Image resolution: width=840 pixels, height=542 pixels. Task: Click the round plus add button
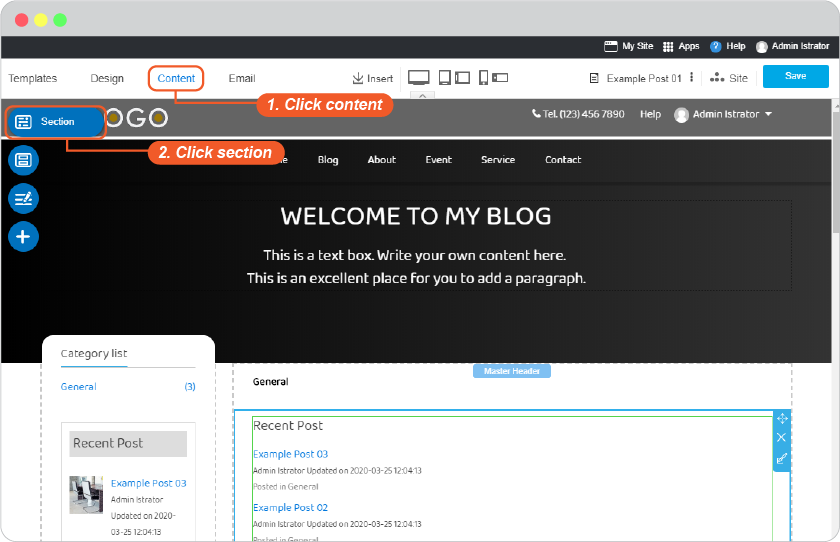23,237
